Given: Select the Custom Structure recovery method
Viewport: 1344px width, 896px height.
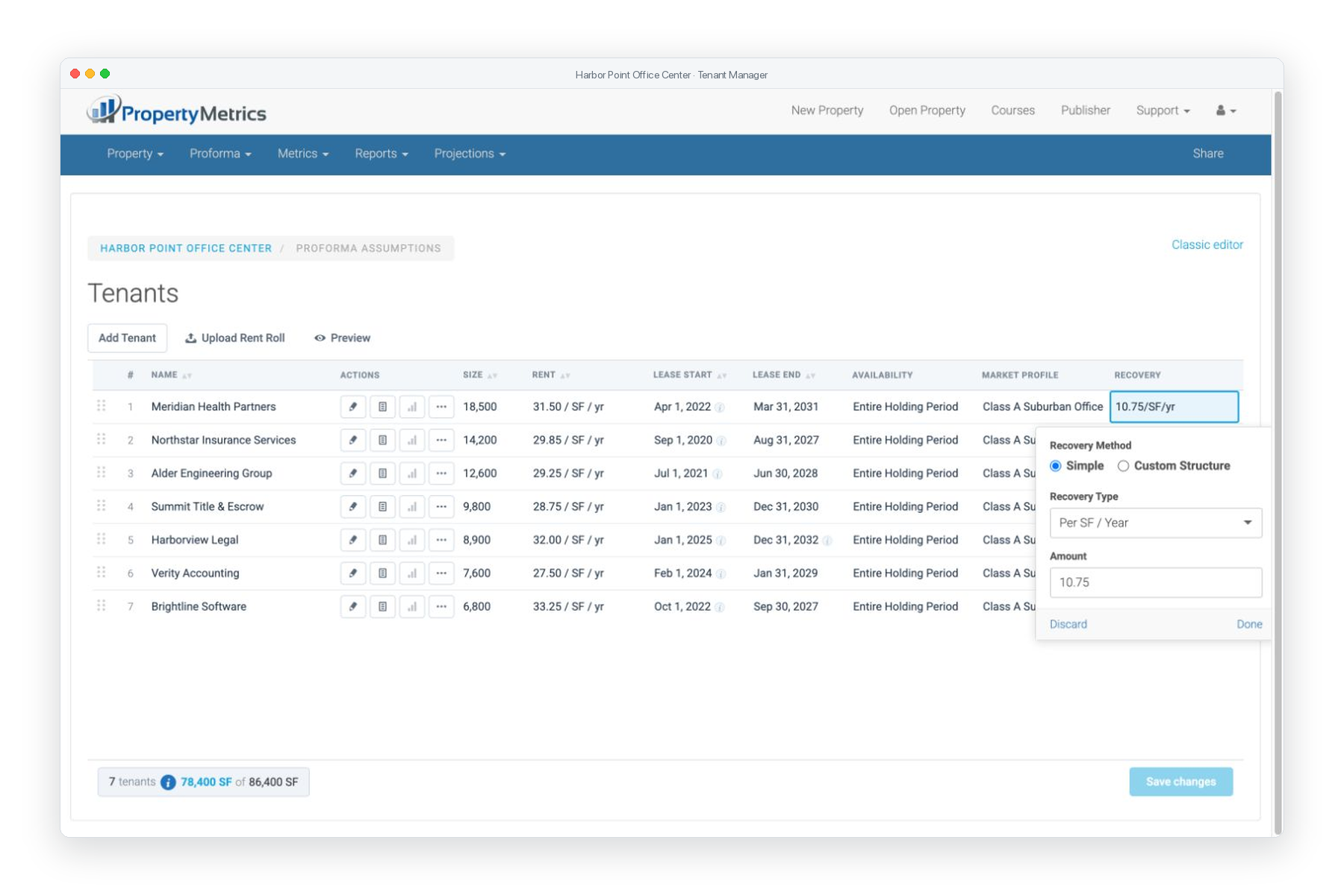Looking at the screenshot, I should [x=1123, y=466].
